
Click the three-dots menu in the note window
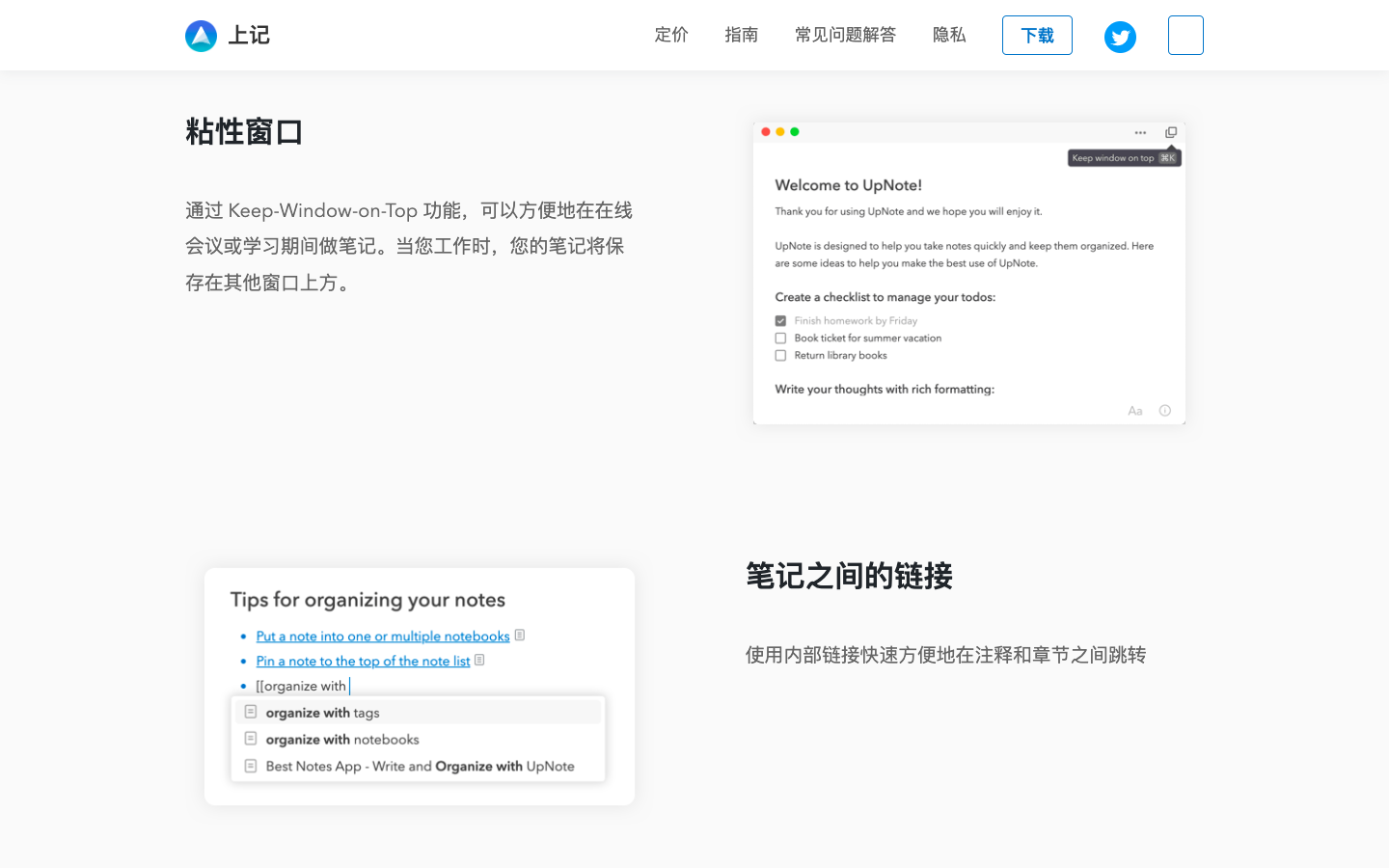(1140, 133)
